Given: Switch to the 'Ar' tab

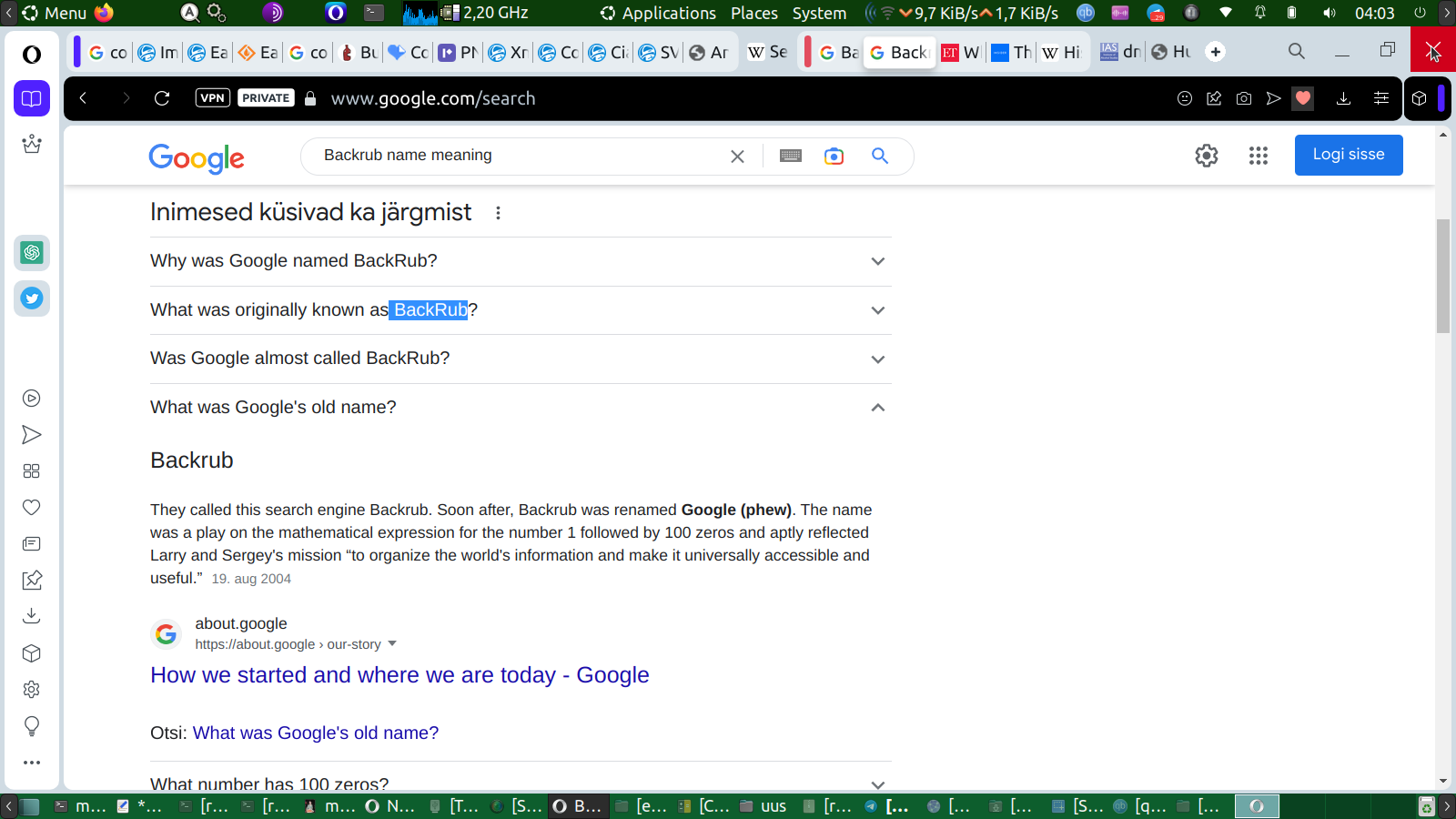Looking at the screenshot, I should coord(709,52).
